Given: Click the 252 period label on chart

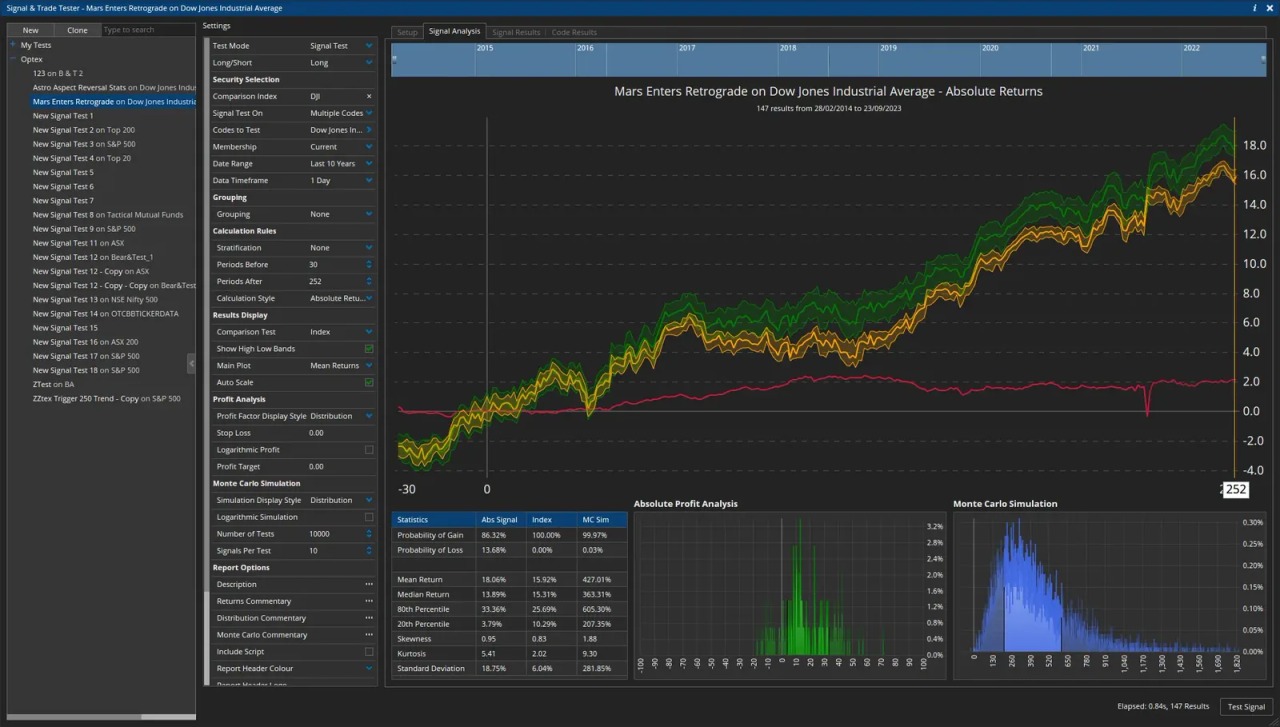Looking at the screenshot, I should click(1236, 489).
